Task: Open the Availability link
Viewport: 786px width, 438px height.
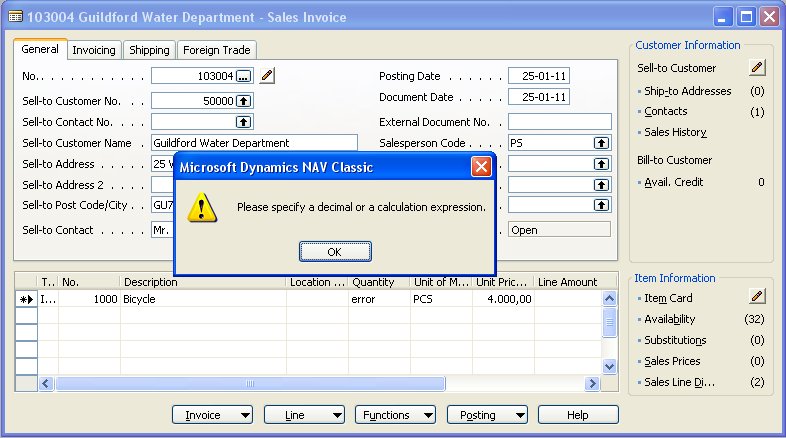Action: pos(670,319)
